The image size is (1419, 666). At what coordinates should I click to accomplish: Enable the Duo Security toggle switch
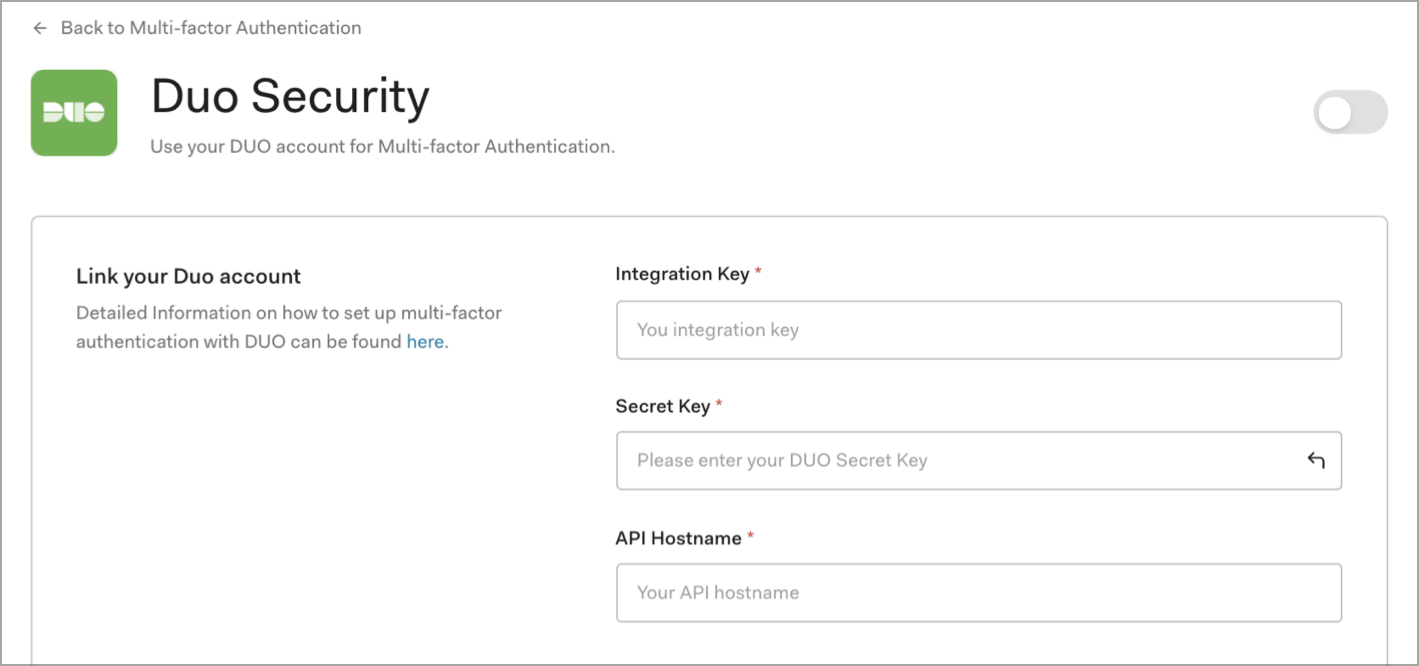(1351, 112)
